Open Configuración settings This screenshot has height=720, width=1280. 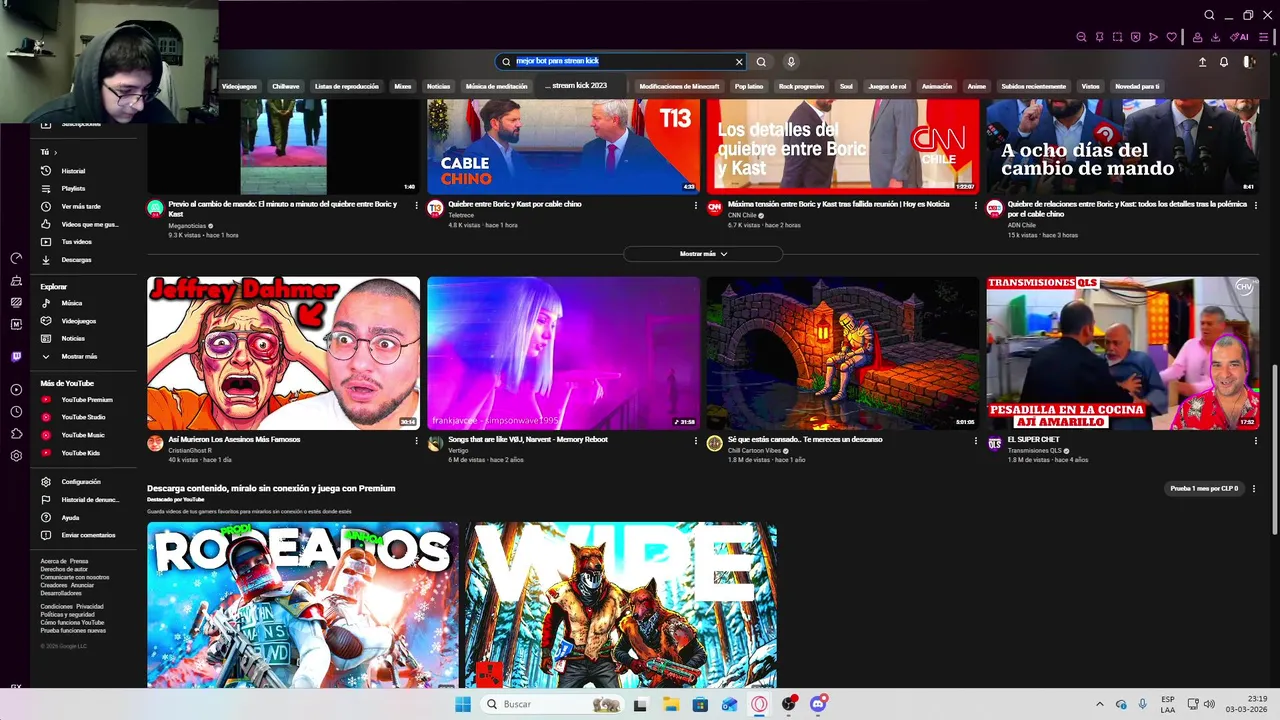pos(80,482)
